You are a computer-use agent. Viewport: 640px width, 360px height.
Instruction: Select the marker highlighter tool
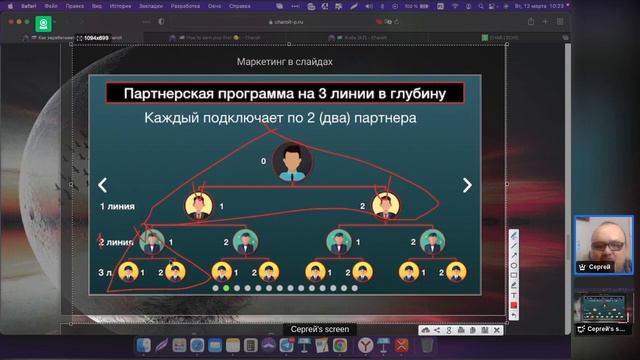(514, 285)
